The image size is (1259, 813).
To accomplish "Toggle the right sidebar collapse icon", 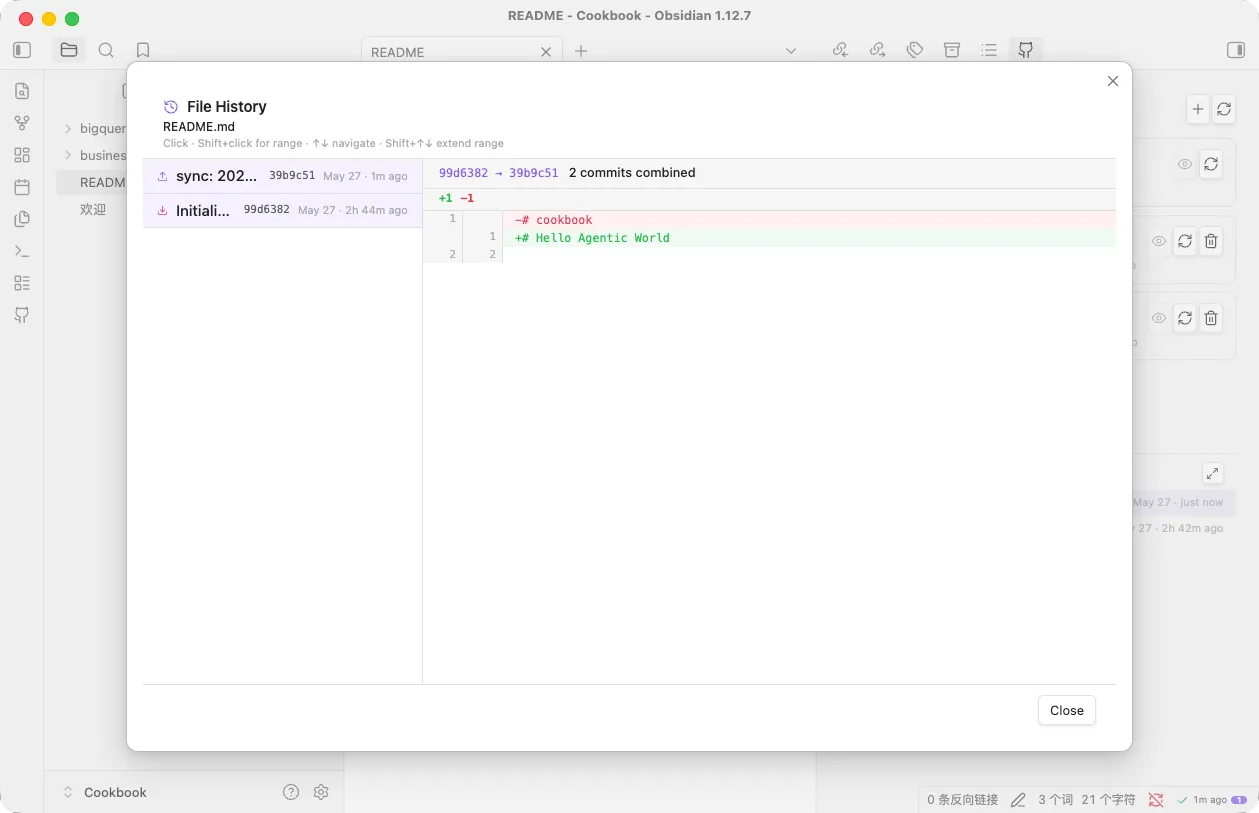I will pyautogui.click(x=1236, y=50).
